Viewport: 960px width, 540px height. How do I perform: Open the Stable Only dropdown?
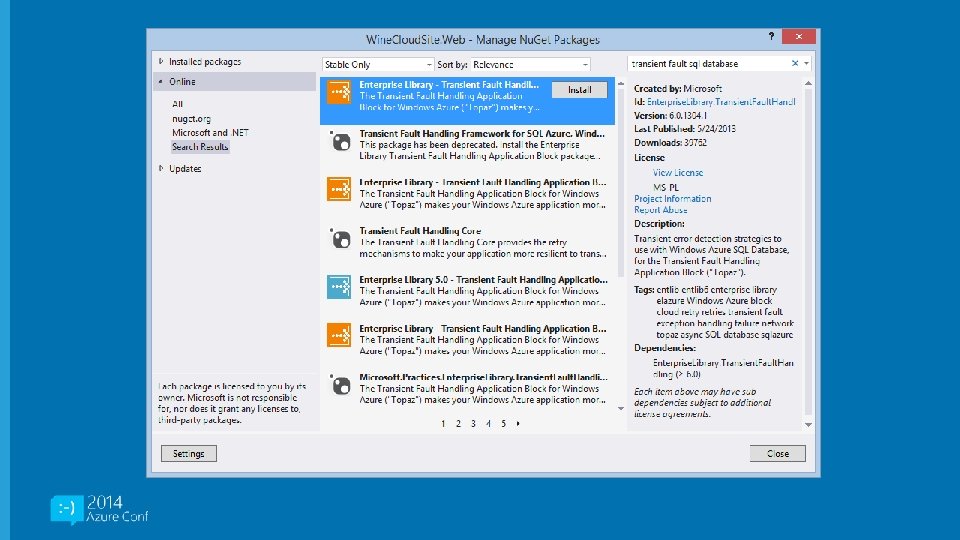[x=378, y=64]
